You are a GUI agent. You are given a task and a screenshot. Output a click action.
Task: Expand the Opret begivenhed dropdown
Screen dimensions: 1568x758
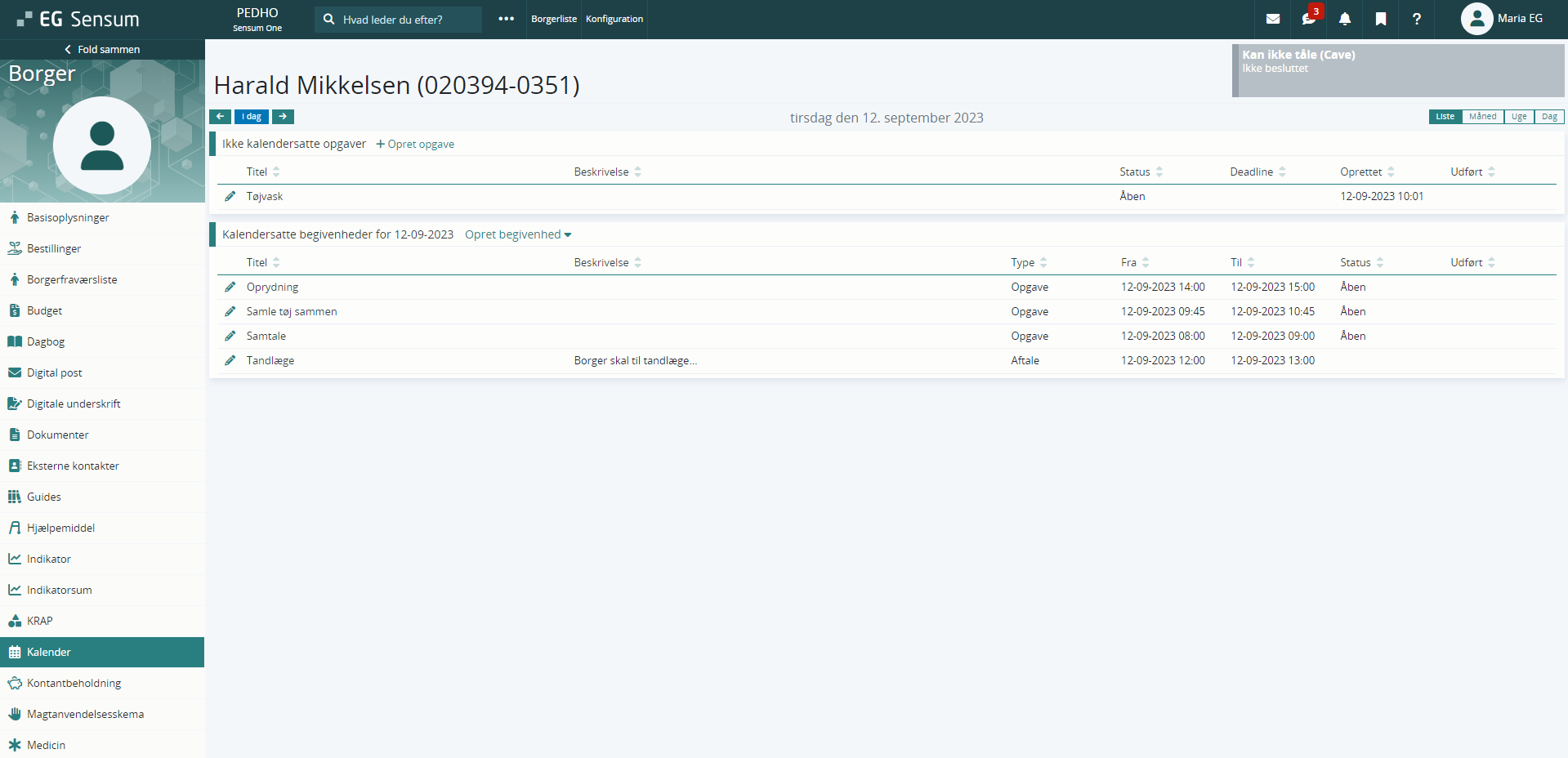point(518,234)
